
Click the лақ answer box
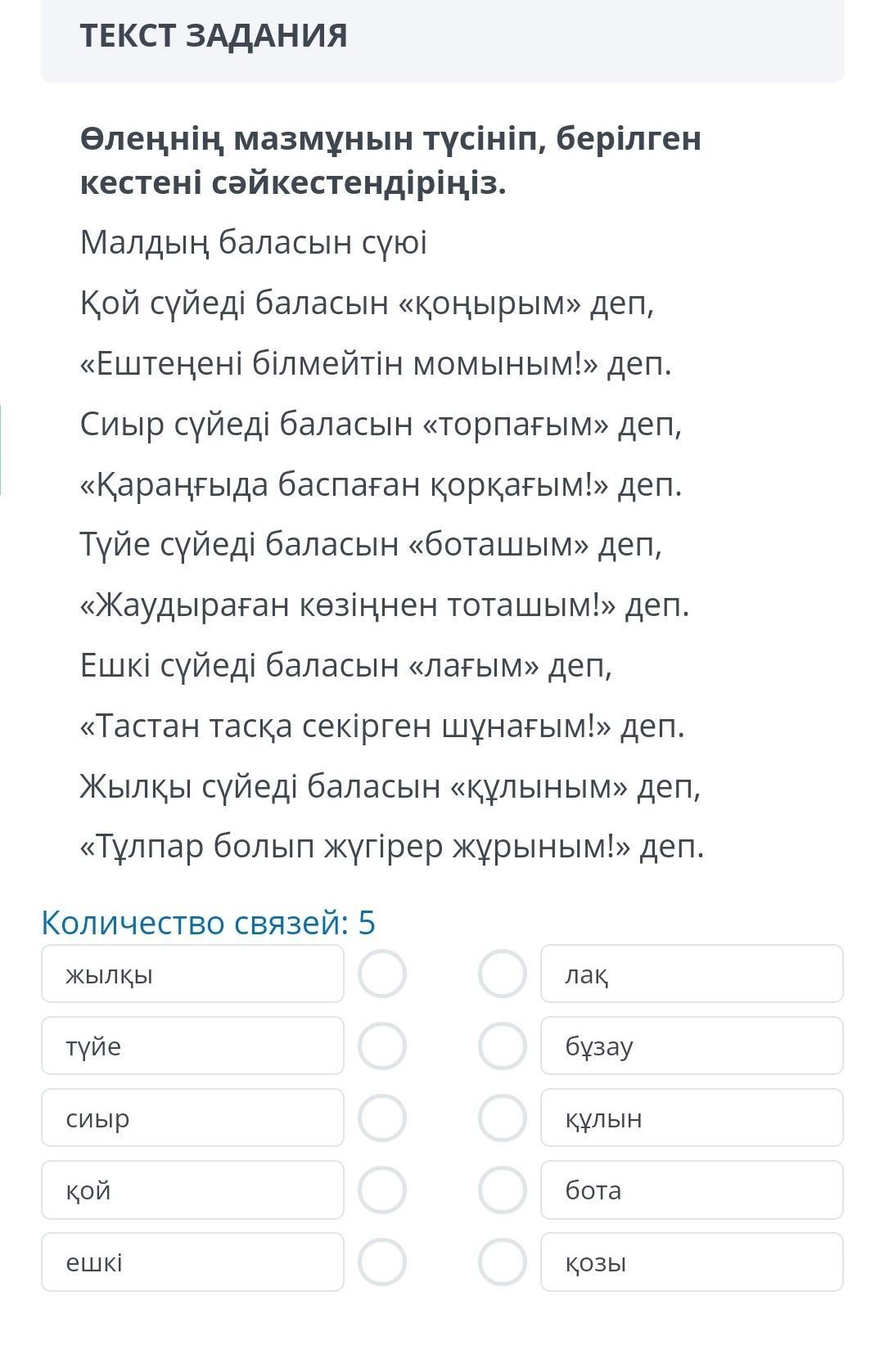click(x=692, y=974)
